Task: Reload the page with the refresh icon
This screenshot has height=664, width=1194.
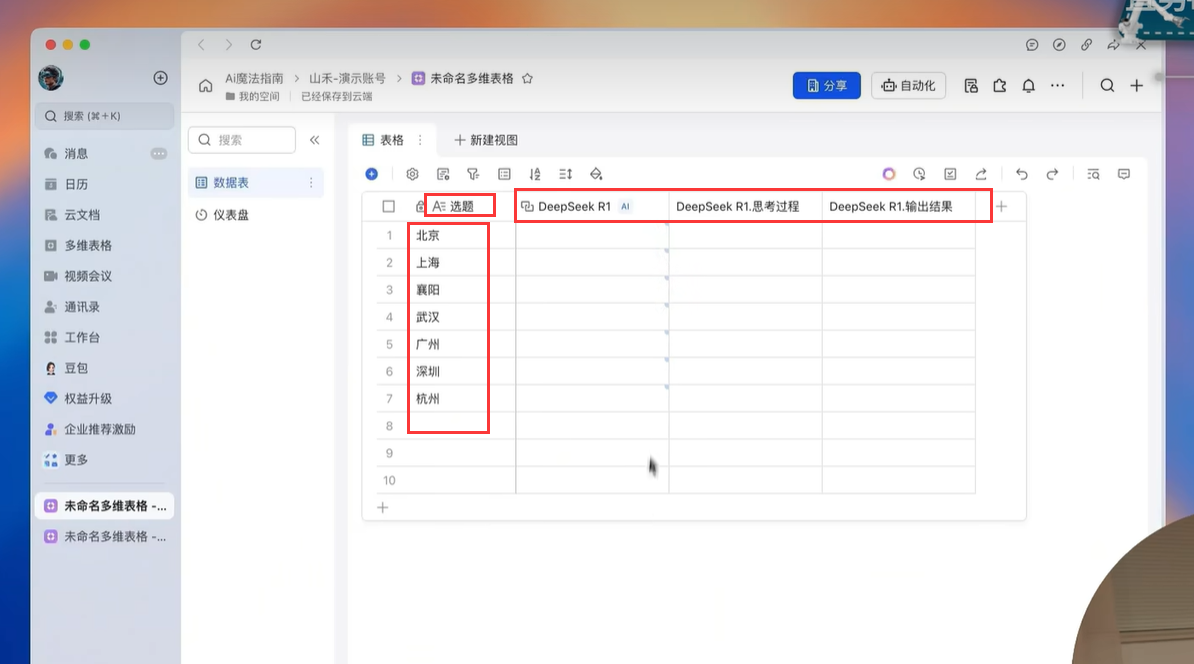Action: pos(256,45)
